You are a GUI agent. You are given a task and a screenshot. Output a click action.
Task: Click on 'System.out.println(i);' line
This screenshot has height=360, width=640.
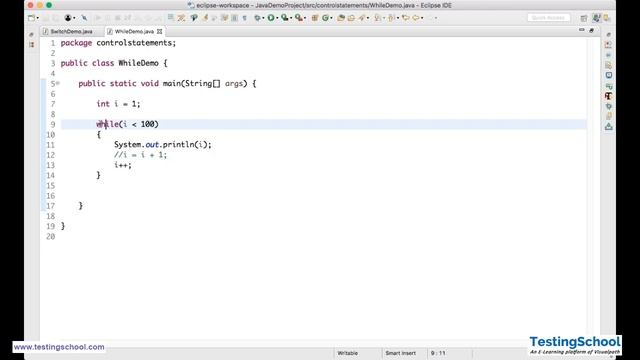tap(163, 144)
